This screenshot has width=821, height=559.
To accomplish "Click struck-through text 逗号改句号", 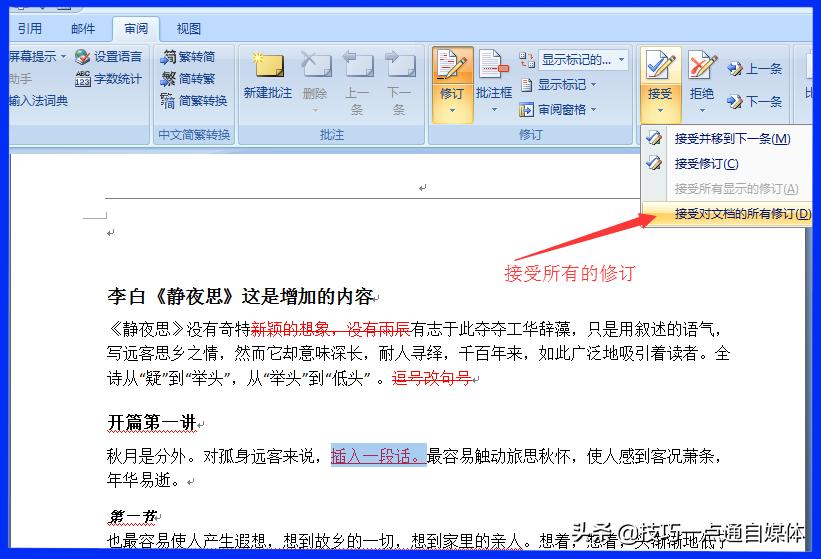I will [x=431, y=377].
